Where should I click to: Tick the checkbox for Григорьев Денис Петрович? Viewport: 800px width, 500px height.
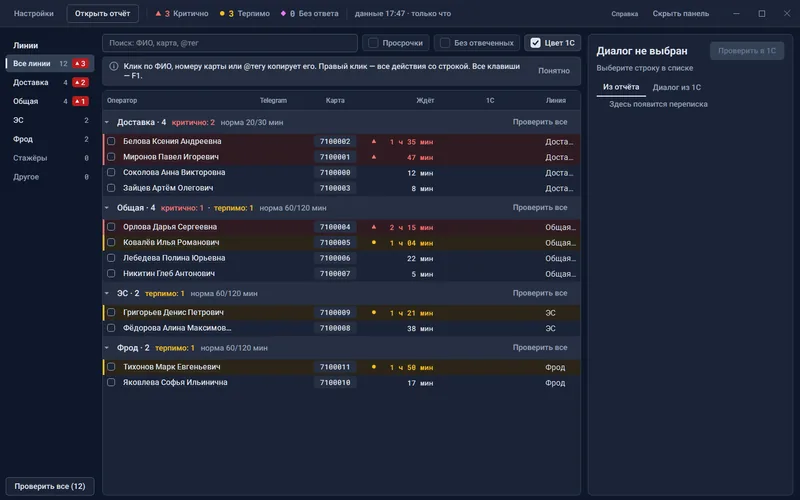[x=111, y=312]
